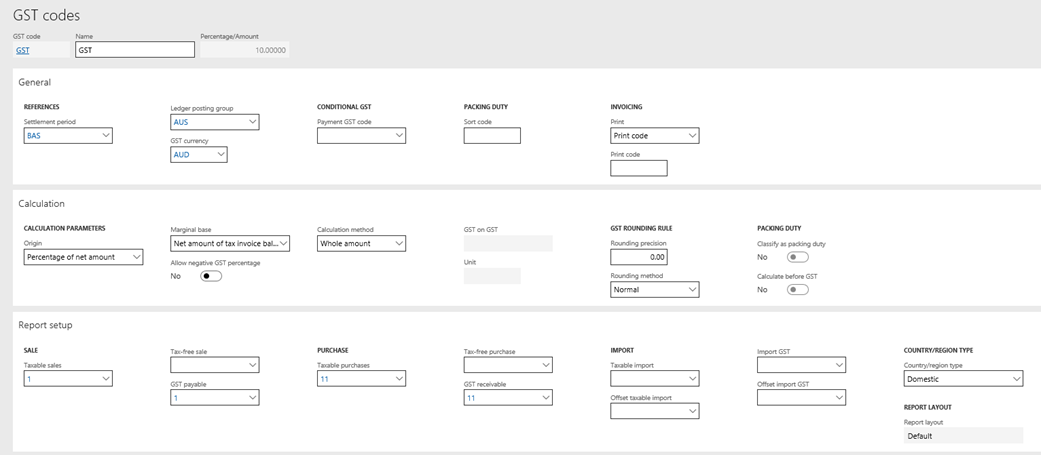Toggle Calculate before GST switch
1041x455 pixels.
[x=797, y=290]
